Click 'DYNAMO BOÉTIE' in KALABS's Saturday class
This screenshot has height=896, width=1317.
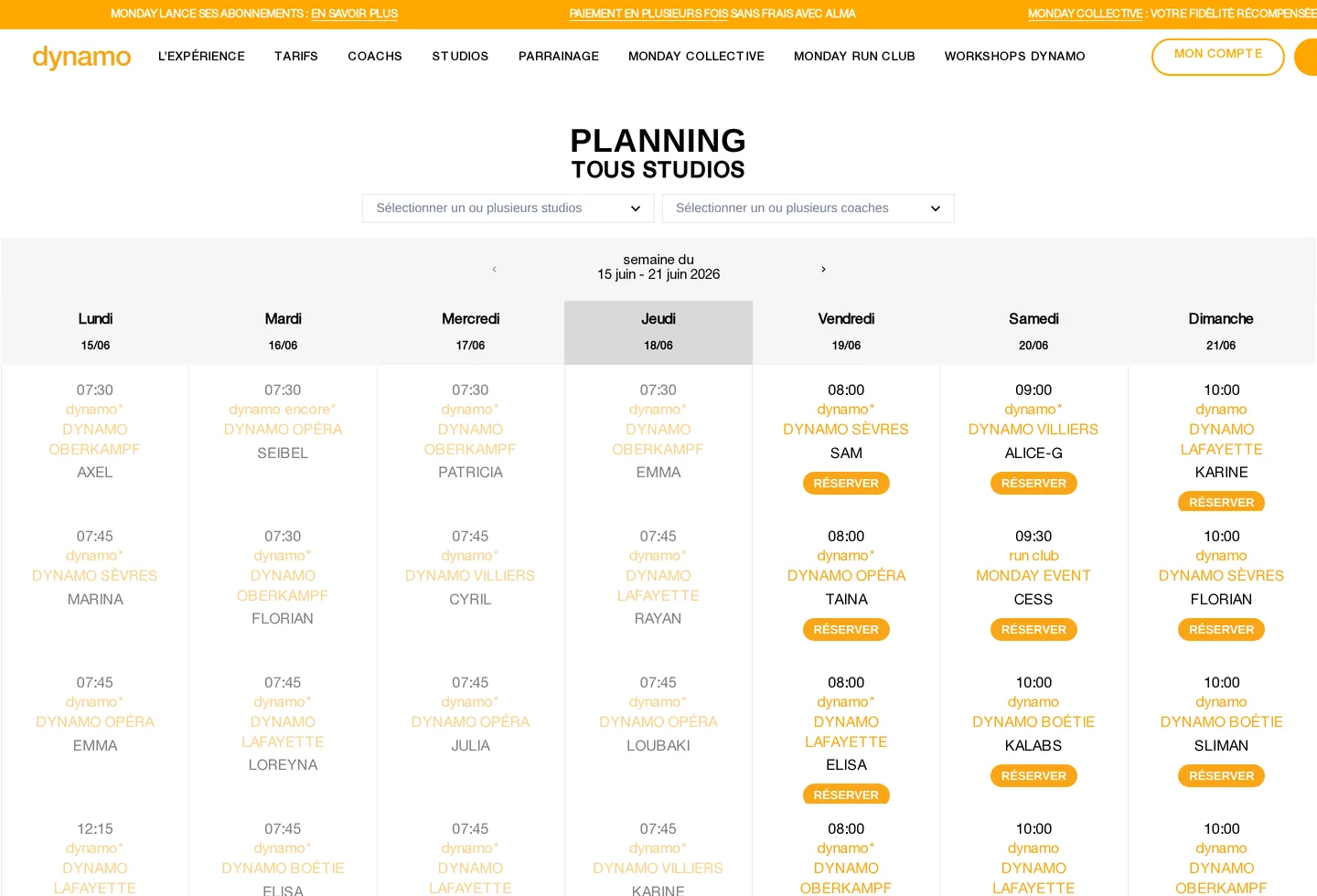pyautogui.click(x=1033, y=722)
